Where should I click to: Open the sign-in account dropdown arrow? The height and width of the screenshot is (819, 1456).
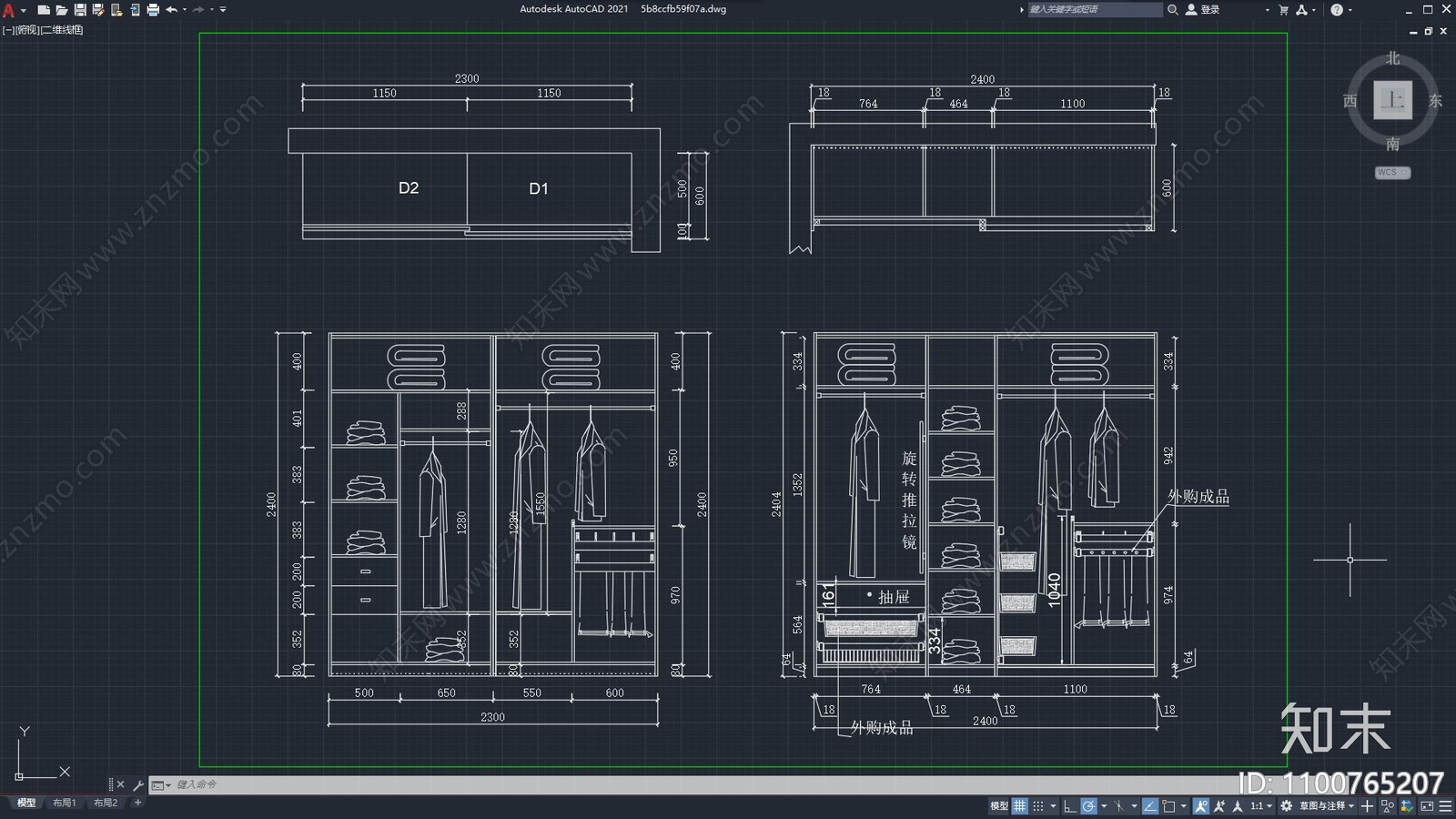pos(1267,10)
